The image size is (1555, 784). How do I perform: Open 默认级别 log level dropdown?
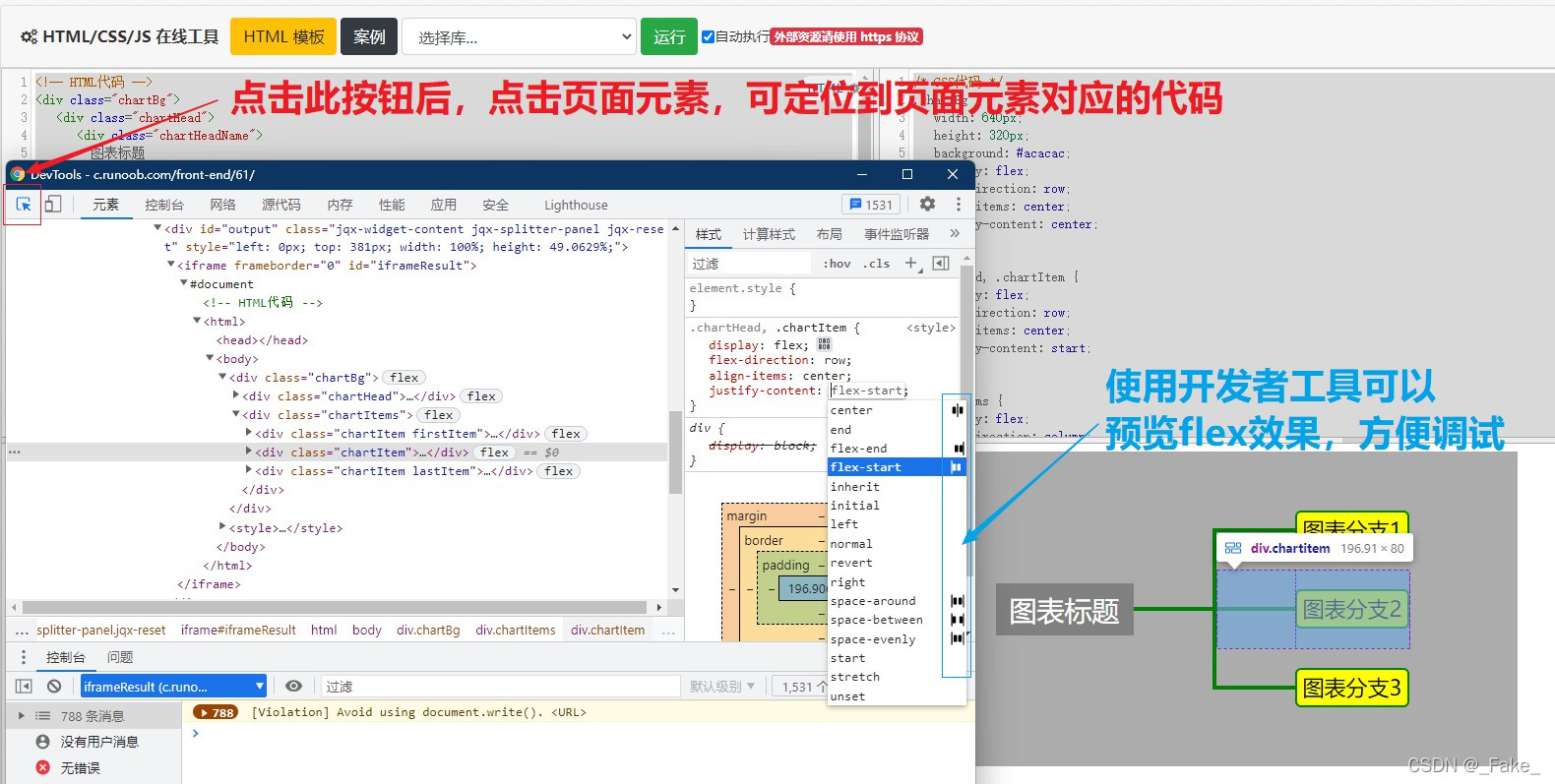tap(721, 686)
